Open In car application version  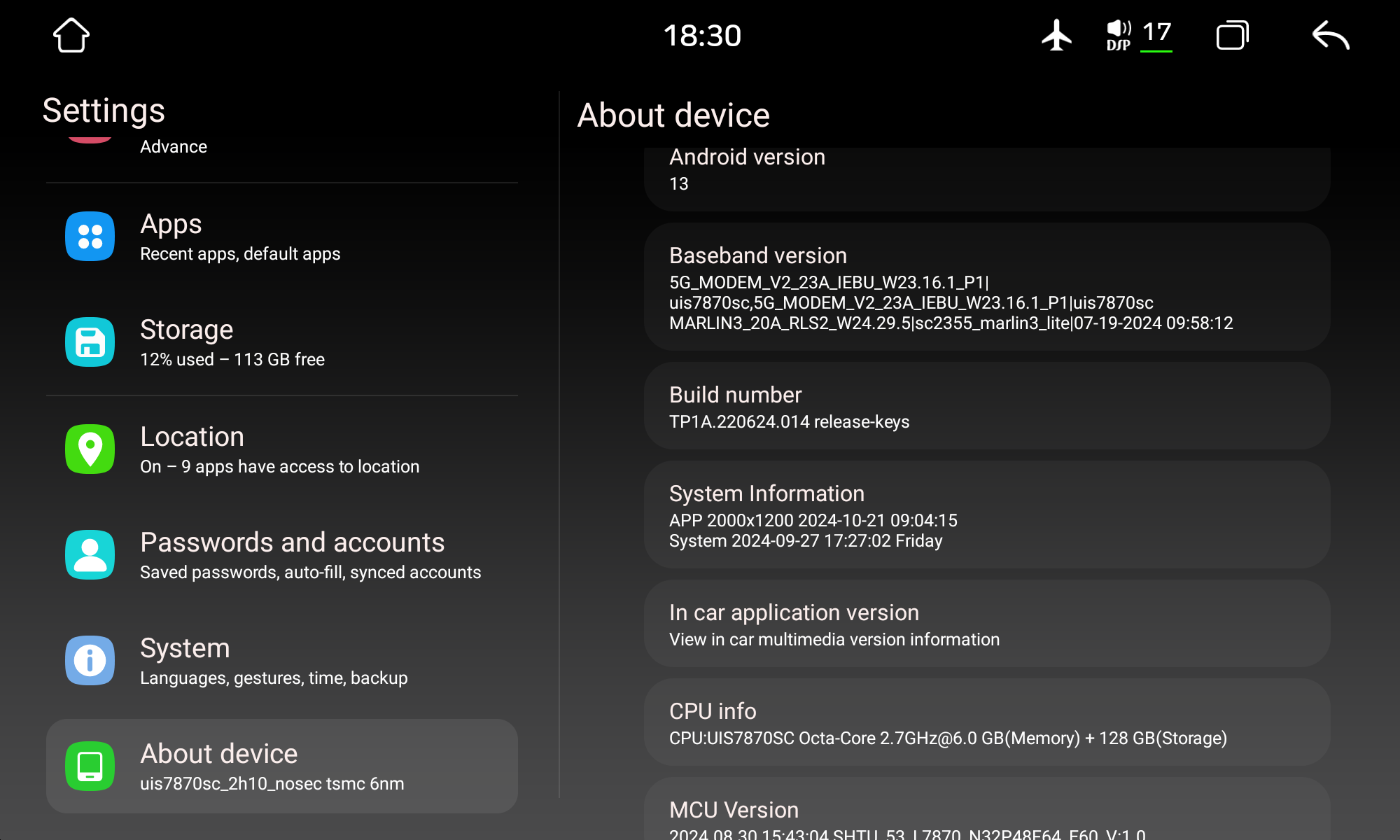pyautogui.click(x=987, y=624)
